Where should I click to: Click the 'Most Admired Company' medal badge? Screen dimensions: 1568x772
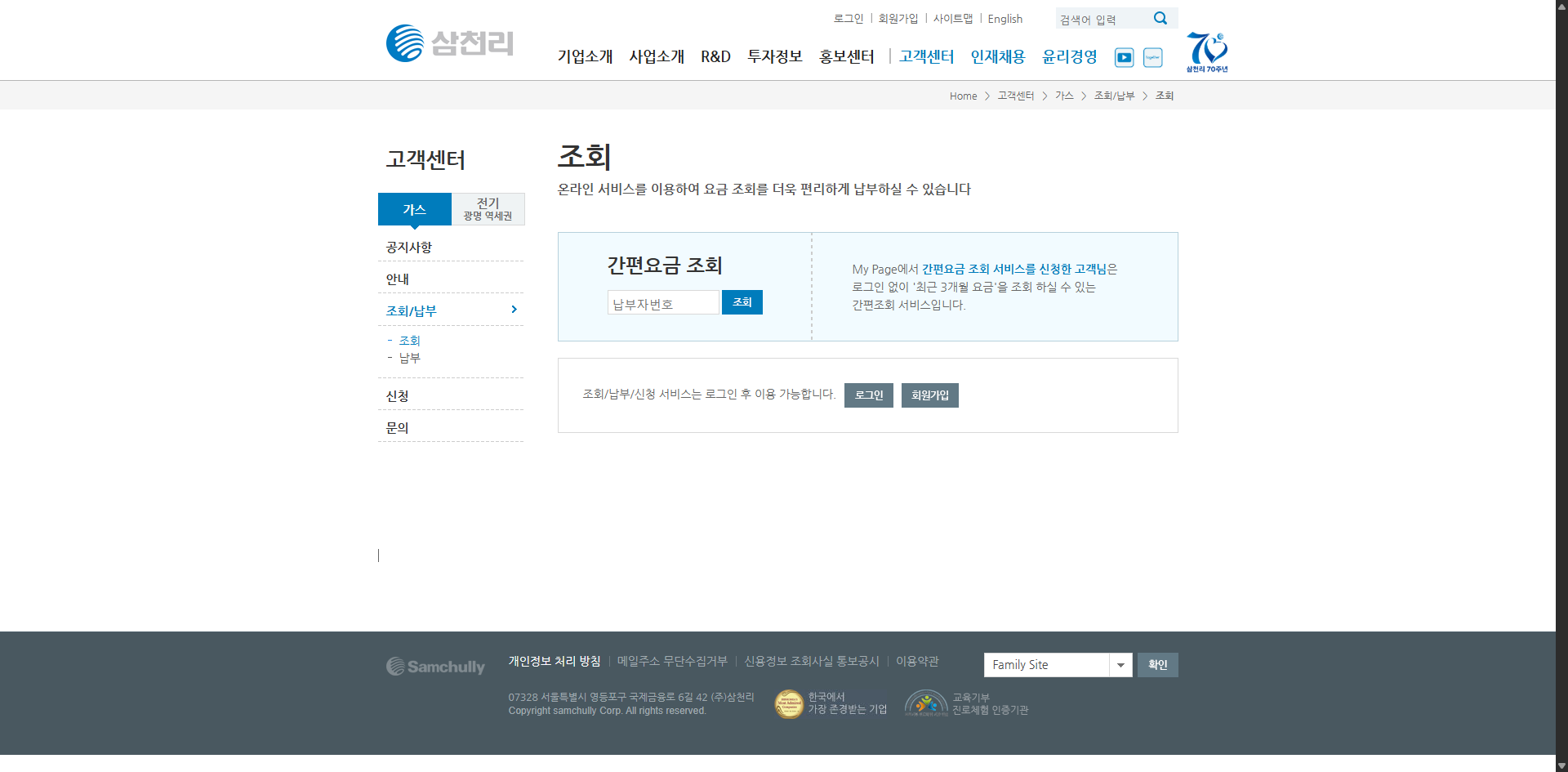(789, 703)
